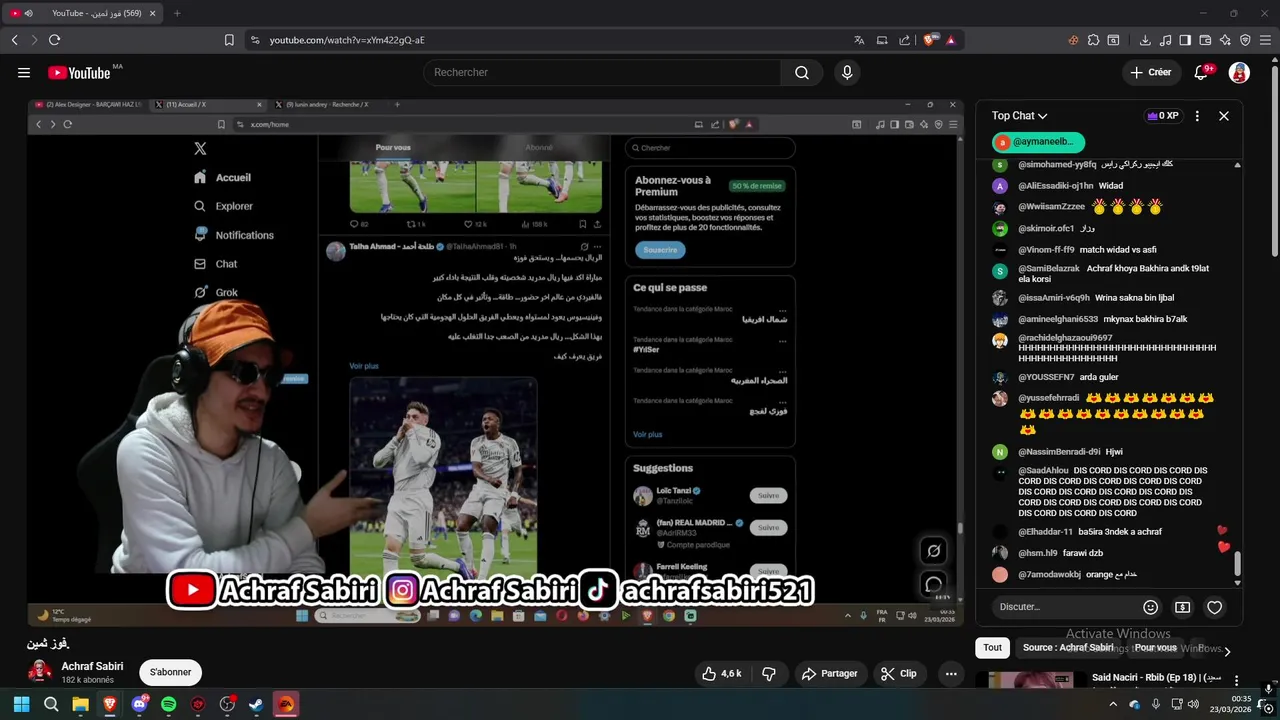Start voice search with the microphone icon
The image size is (1280, 720).
(x=847, y=72)
